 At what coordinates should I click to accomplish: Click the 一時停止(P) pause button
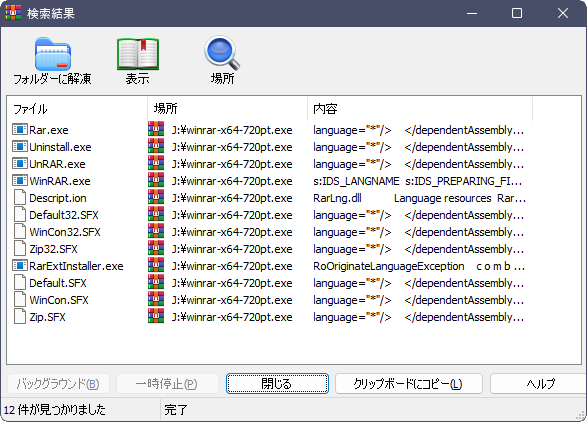[167, 383]
